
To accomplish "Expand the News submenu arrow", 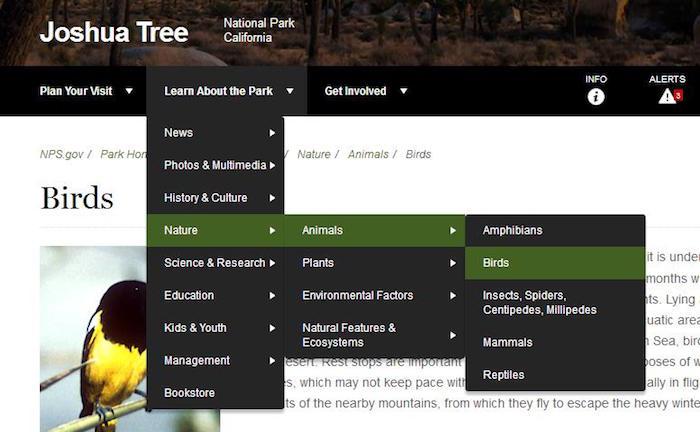I will [x=272, y=133].
